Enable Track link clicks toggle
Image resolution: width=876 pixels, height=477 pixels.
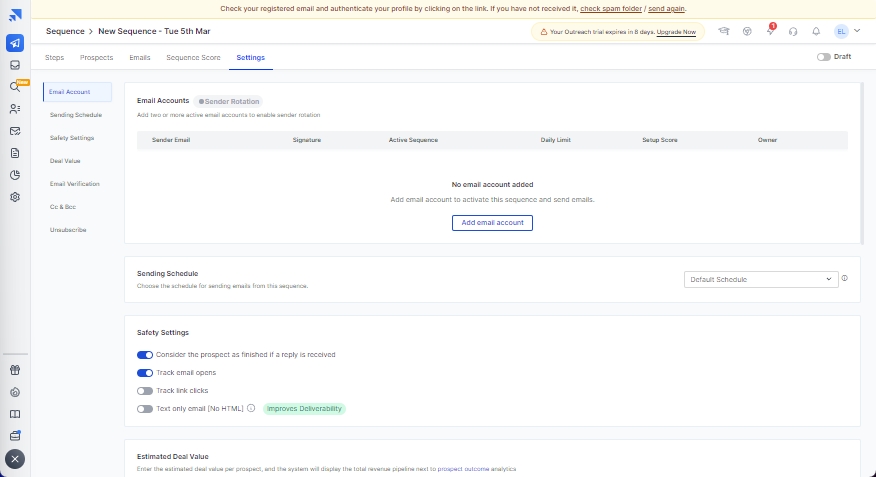tap(145, 390)
